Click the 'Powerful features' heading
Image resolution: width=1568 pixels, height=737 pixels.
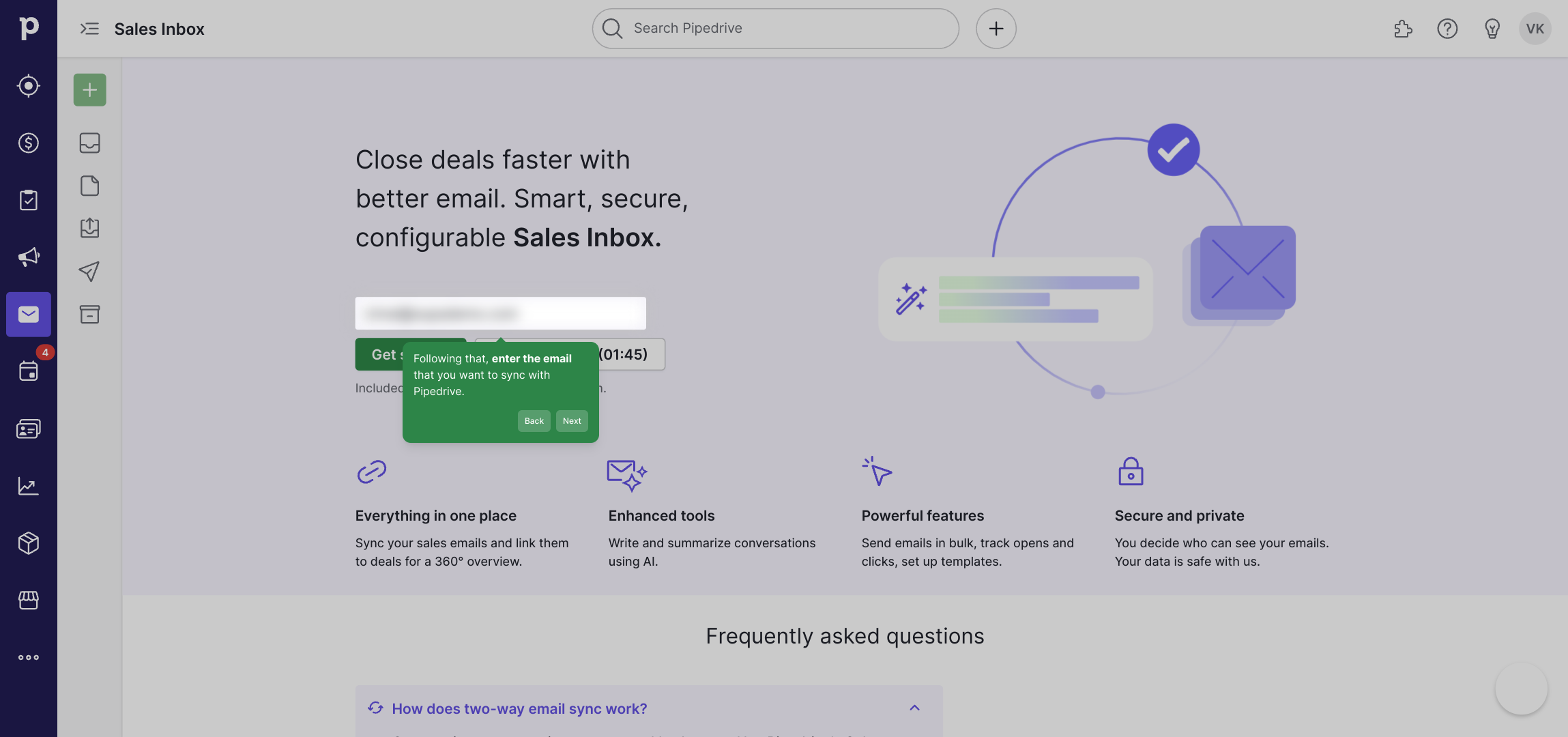tap(923, 516)
